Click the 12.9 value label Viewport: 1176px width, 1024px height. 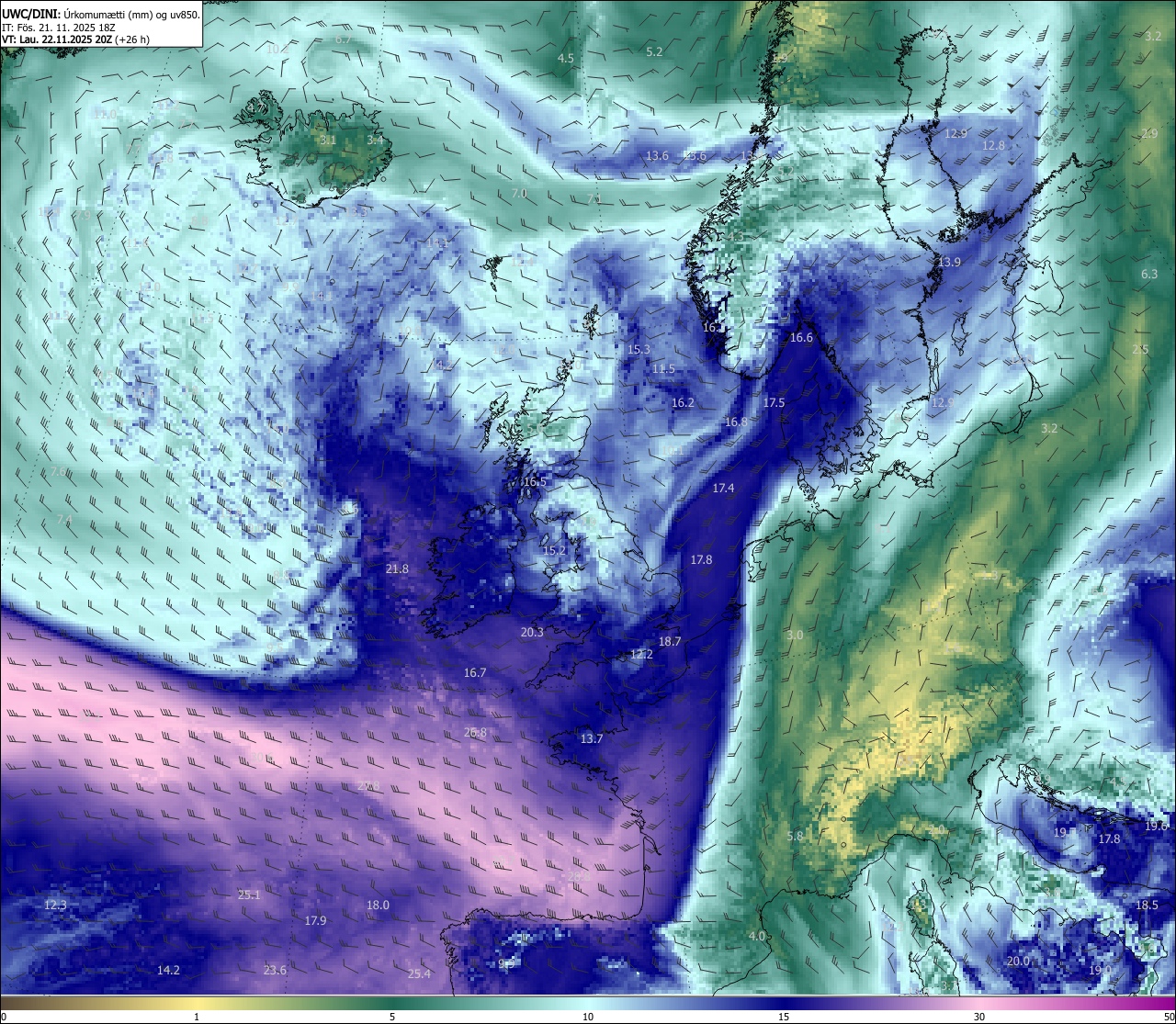(955, 133)
